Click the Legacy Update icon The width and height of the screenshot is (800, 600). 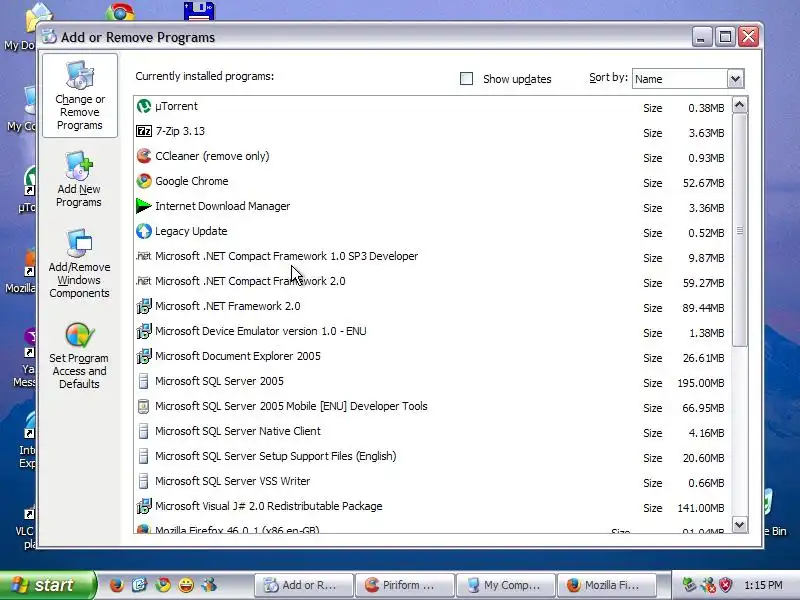[144, 231]
